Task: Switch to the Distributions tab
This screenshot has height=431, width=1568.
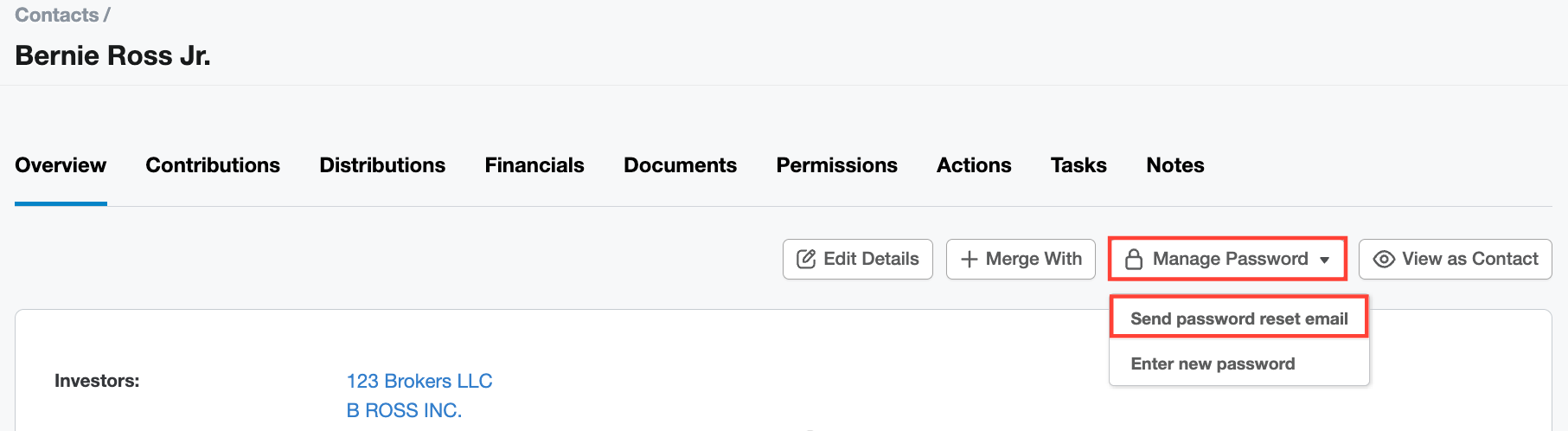Action: click(382, 165)
